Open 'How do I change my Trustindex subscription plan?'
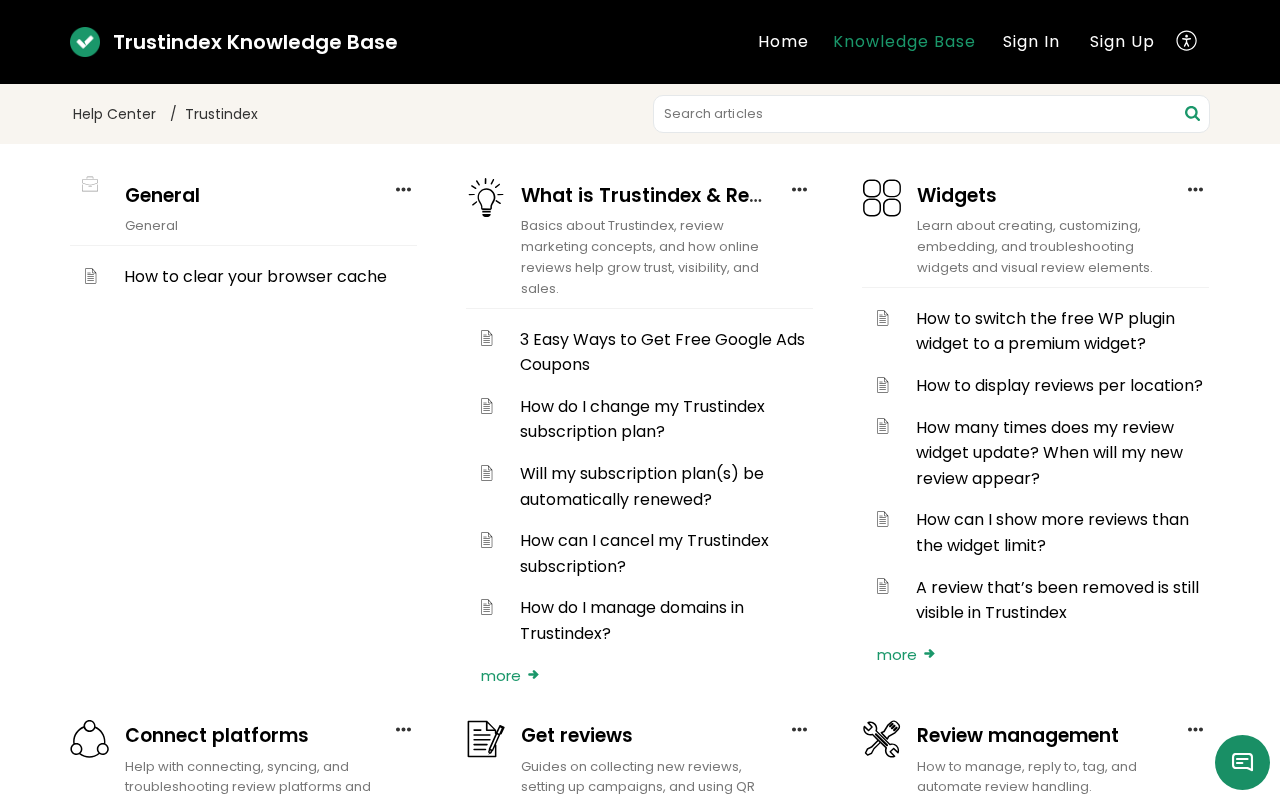The height and width of the screenshot is (800, 1280). 642,419
